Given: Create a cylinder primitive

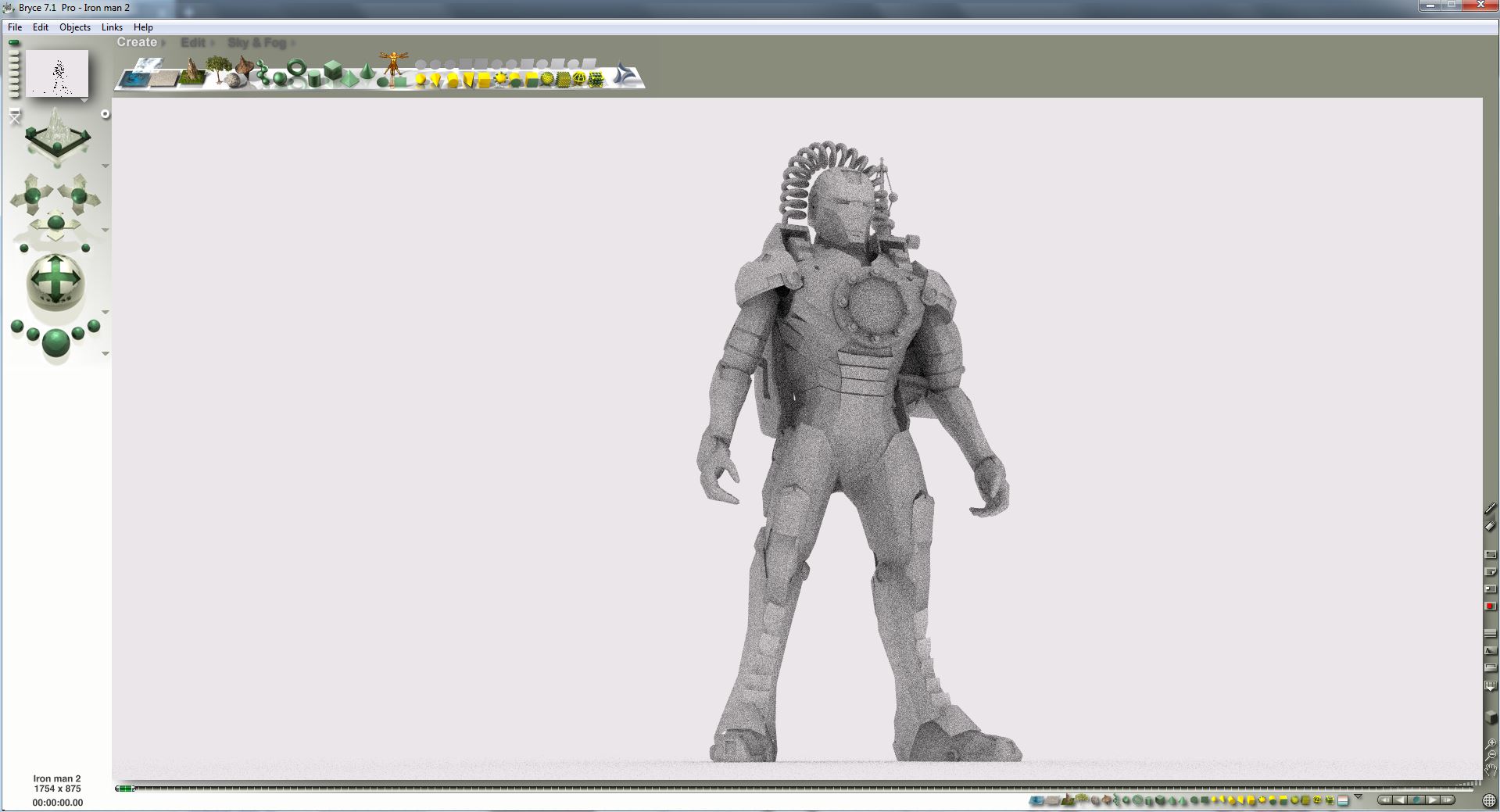Looking at the screenshot, I should point(313,78).
